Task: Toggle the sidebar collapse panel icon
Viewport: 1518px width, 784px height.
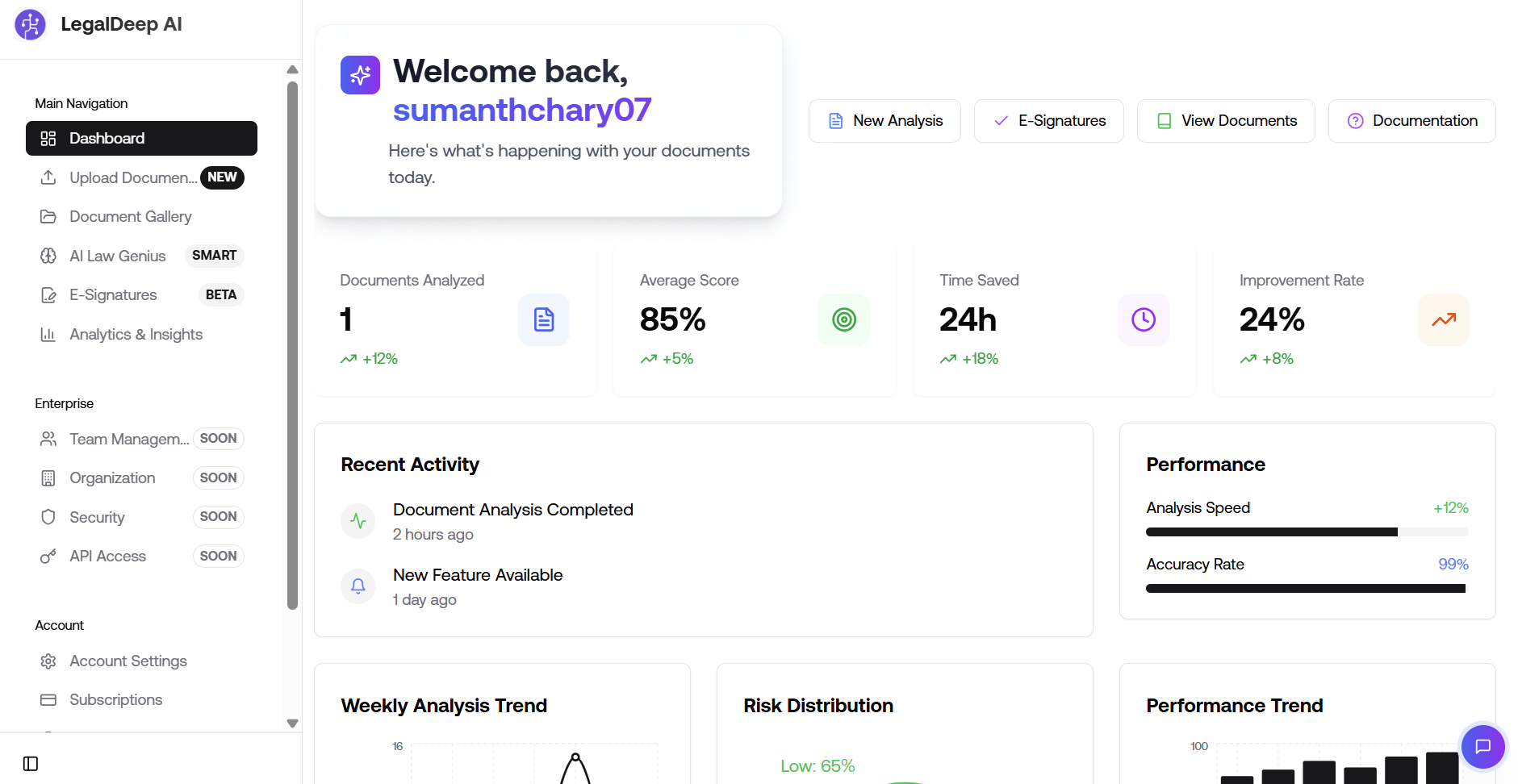Action: coord(31,764)
